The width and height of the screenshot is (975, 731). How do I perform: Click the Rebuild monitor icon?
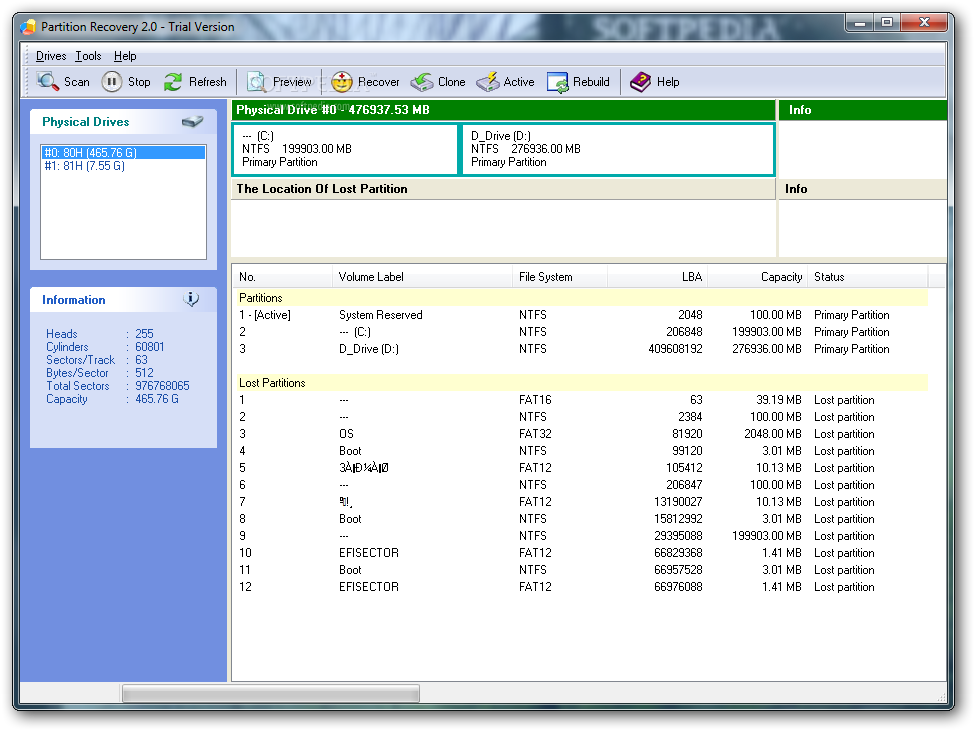[558, 81]
